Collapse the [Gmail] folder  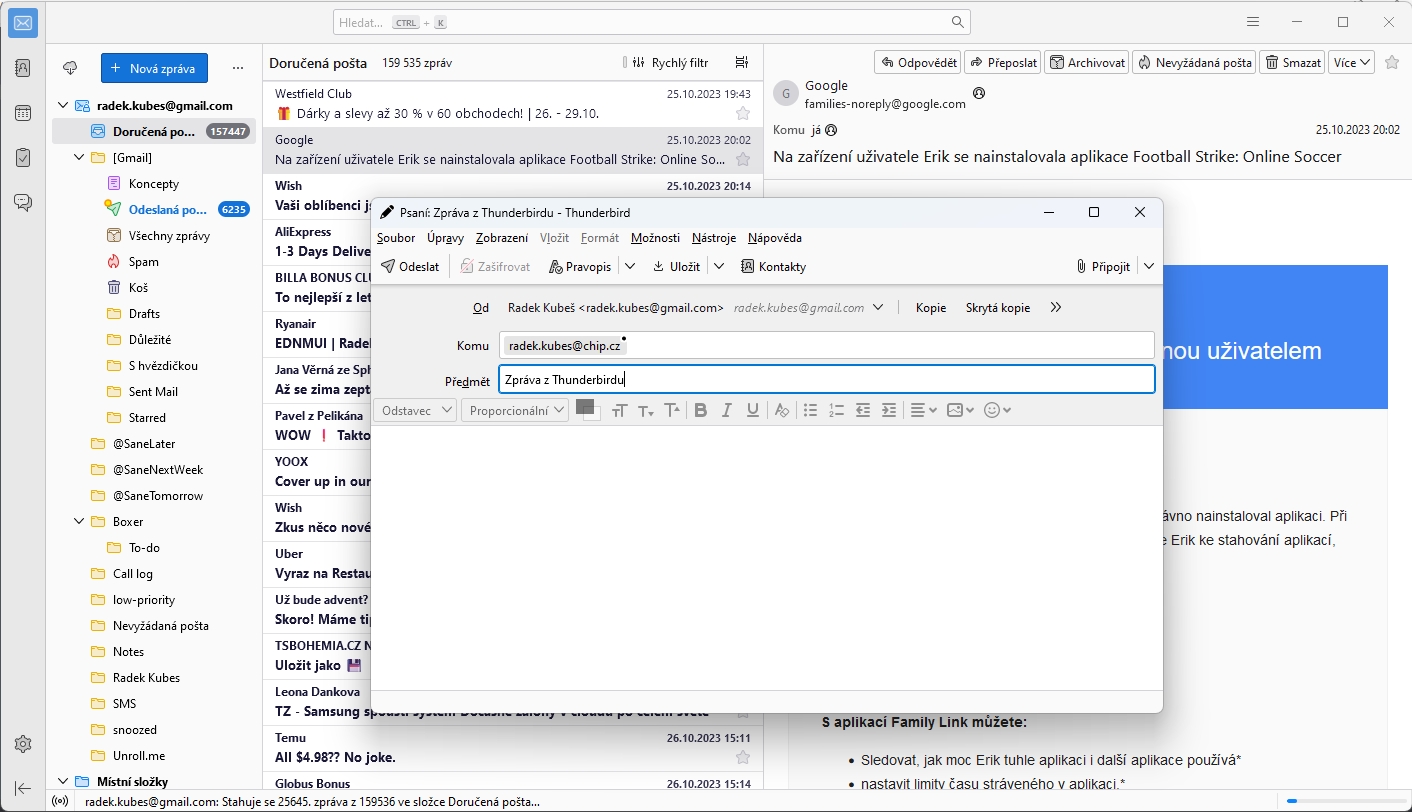click(80, 158)
